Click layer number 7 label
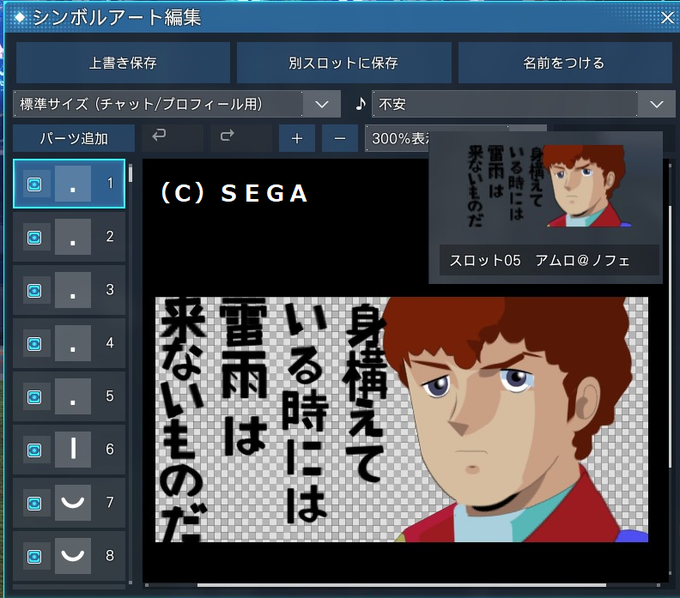This screenshot has width=680, height=598. [x=110, y=502]
